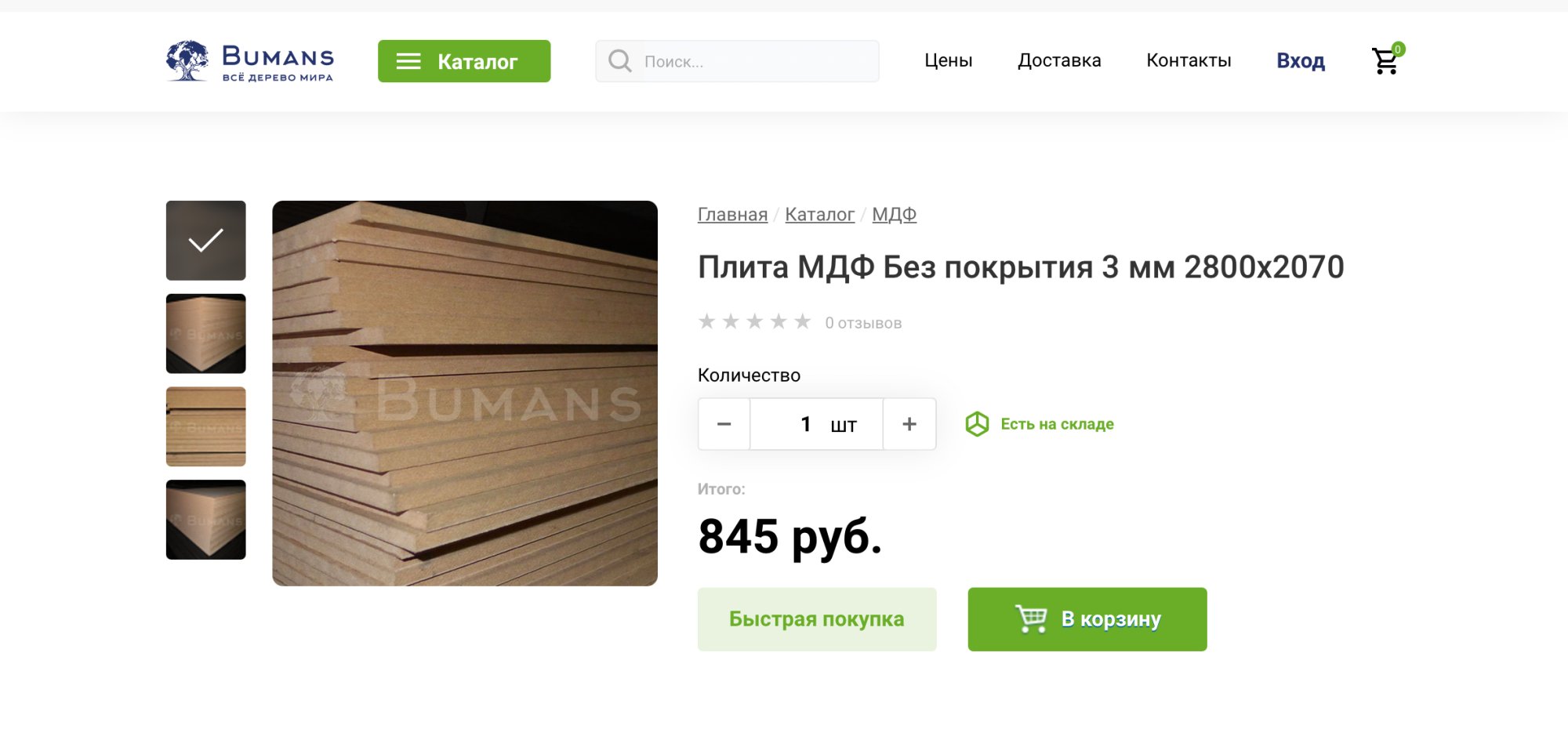Rate the product with the first star
The image size is (1568, 747).
point(706,321)
